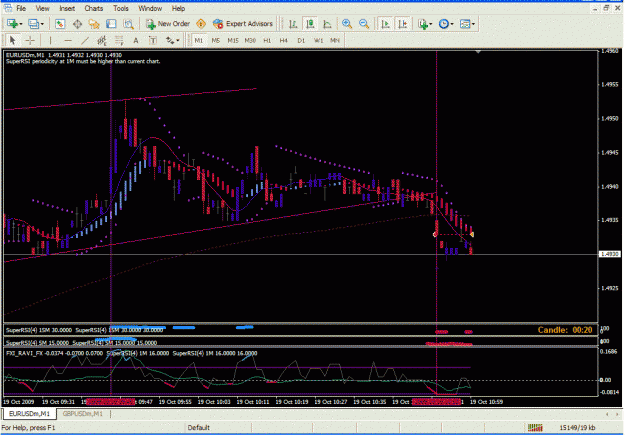Select the Horizontal Line drawing tool

[x=68, y=40]
